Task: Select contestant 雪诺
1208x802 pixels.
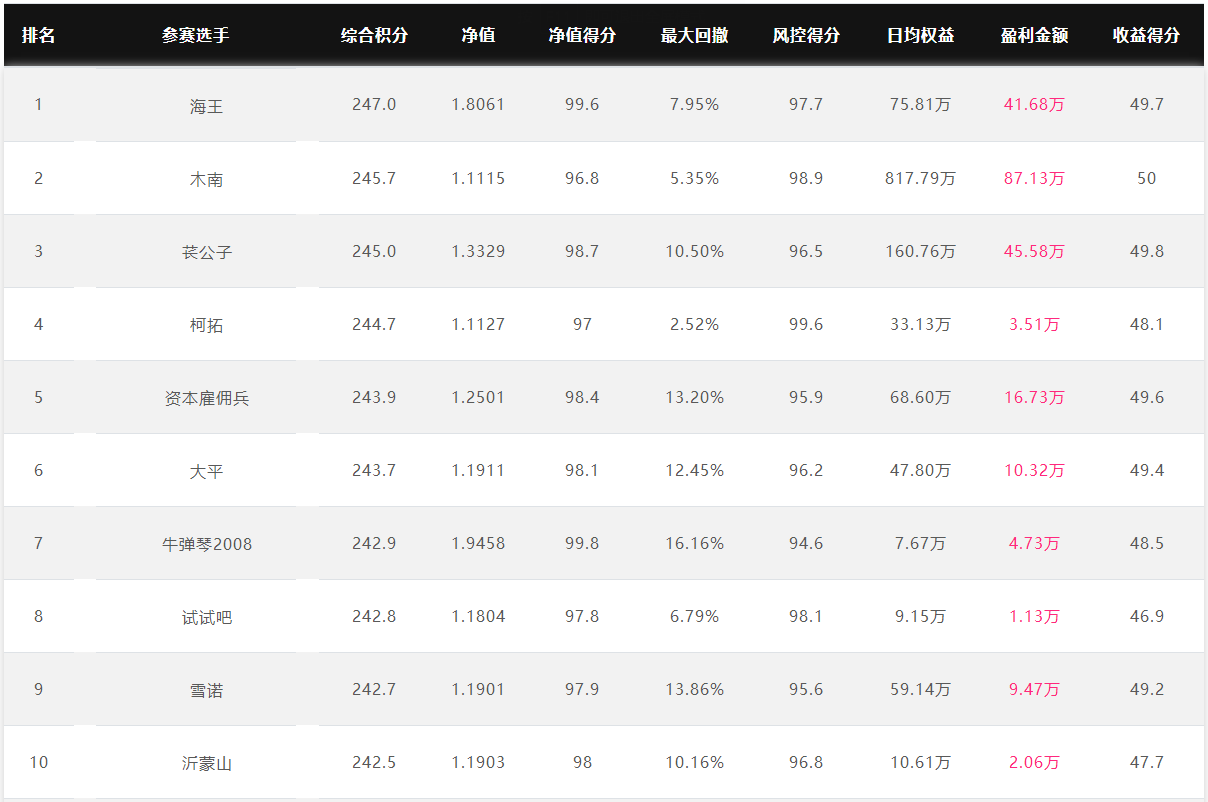Action: (x=207, y=691)
